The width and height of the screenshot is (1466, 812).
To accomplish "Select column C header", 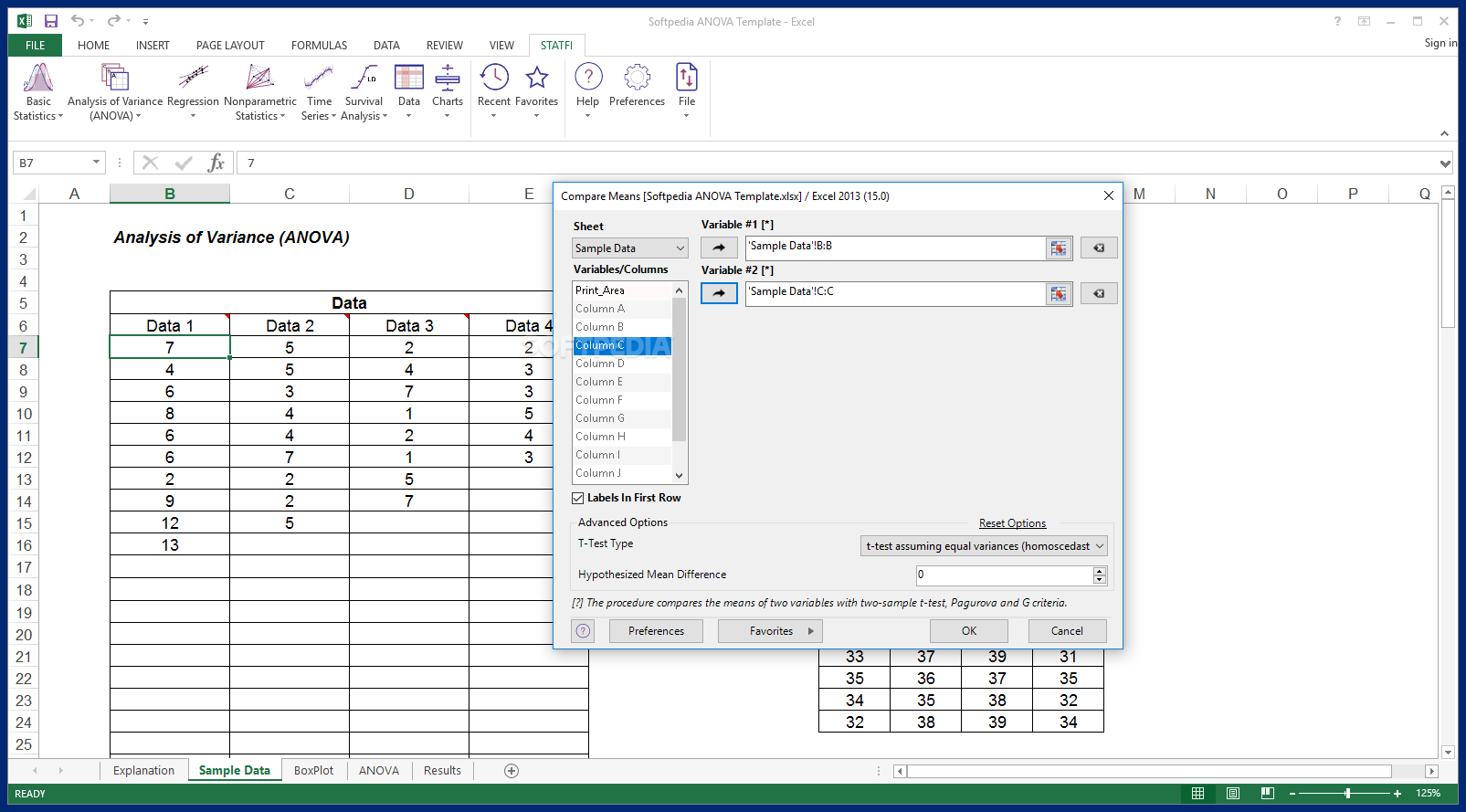I will (x=290, y=194).
